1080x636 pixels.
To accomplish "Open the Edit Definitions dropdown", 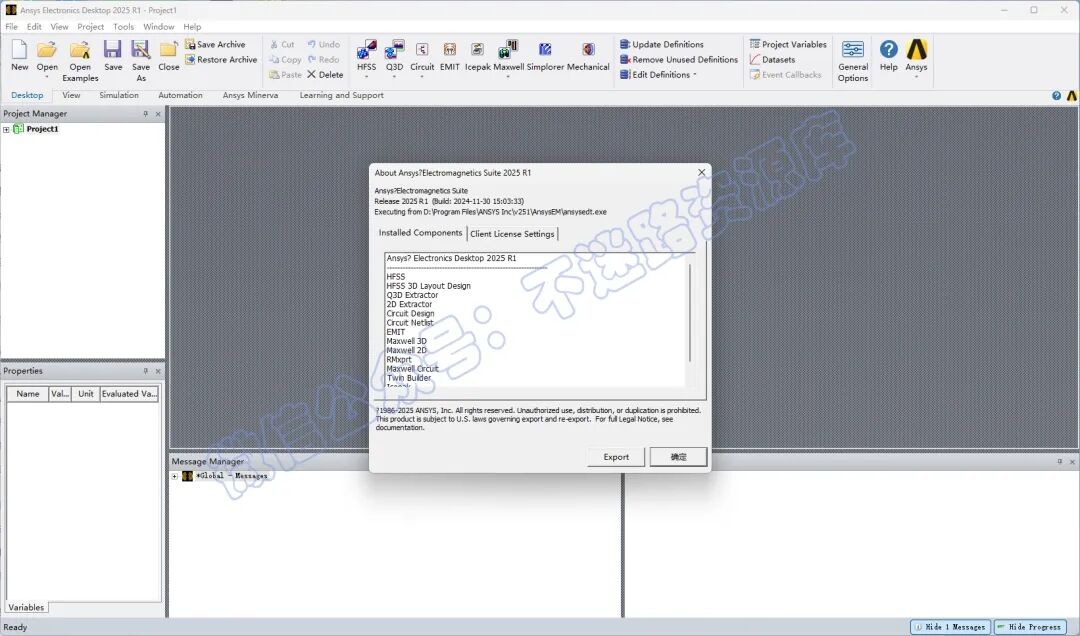I will pyautogui.click(x=658, y=75).
